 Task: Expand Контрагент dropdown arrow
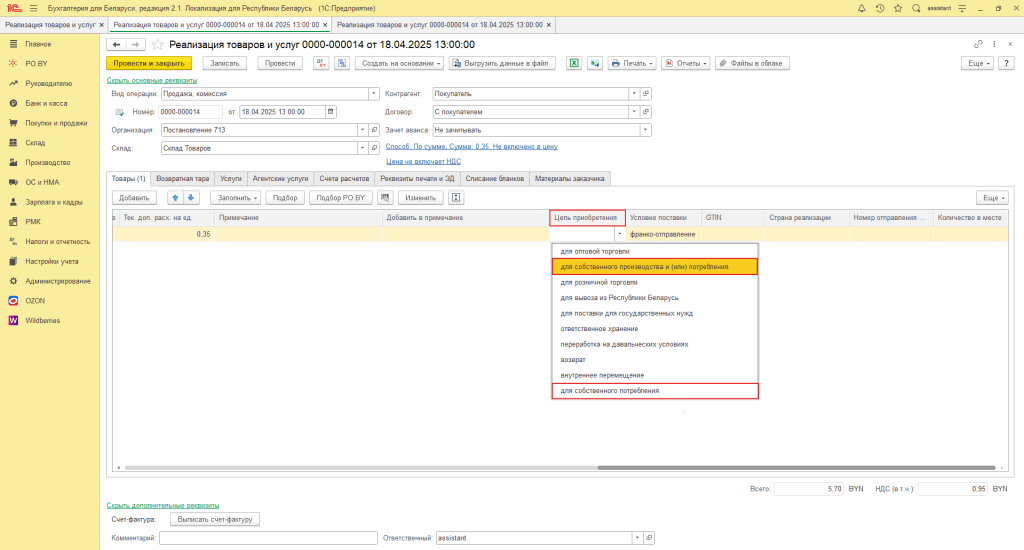click(x=634, y=93)
